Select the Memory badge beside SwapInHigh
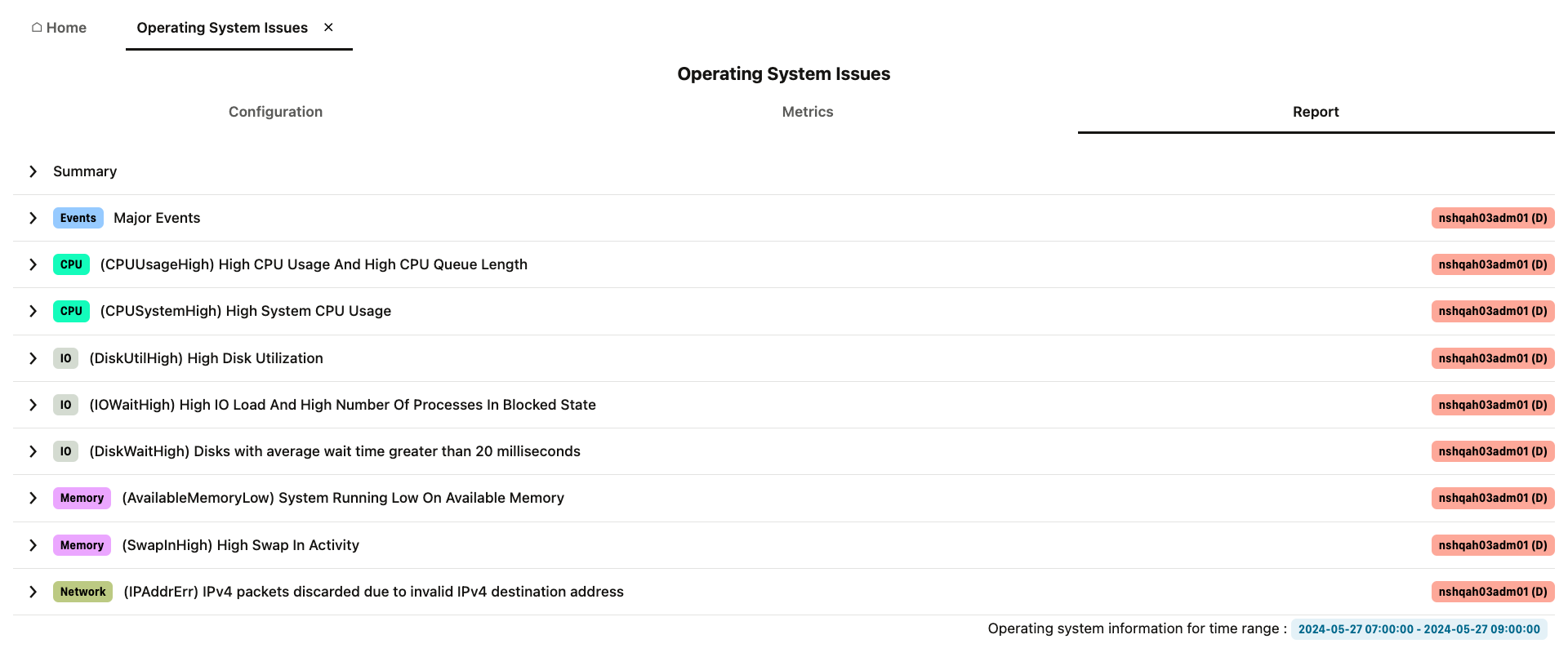 [82, 545]
